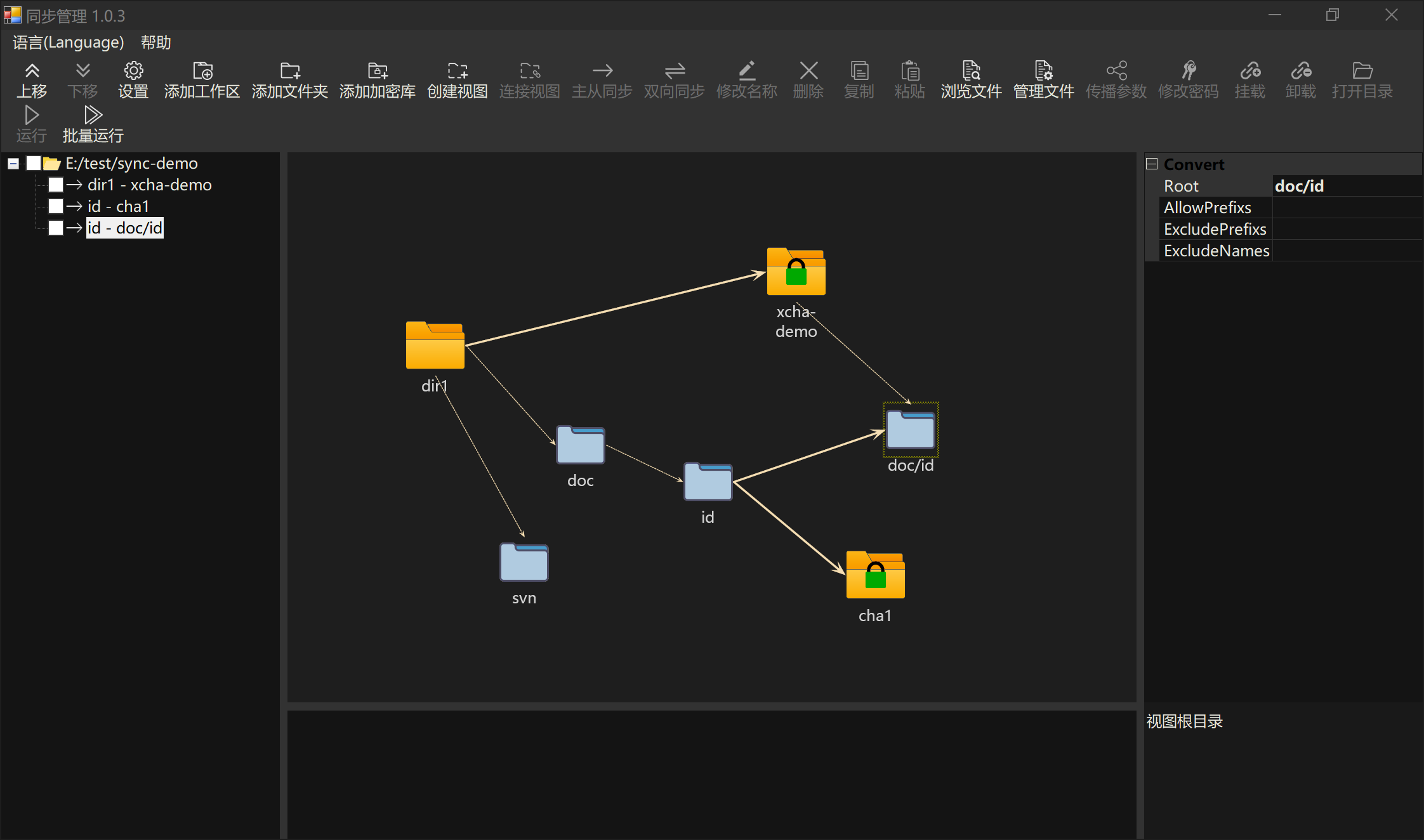The image size is (1424, 840).
Task: Click 批量运行 batch run icon
Action: click(93, 115)
